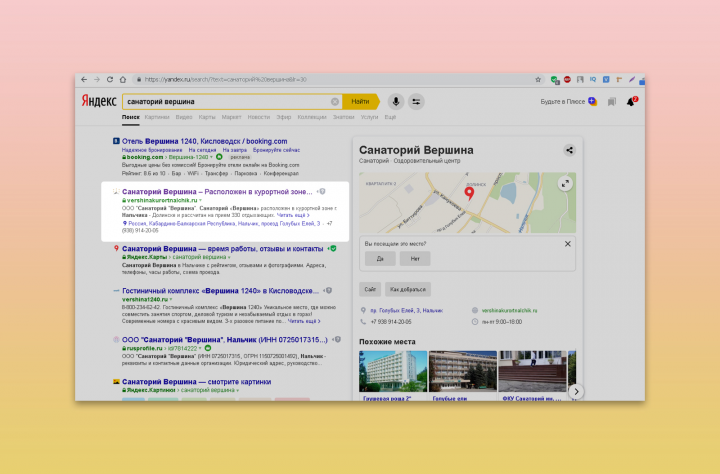
Task: Open the 'пр. Голубых Елей, 3, Нальчик' address link
Action: 406,310
